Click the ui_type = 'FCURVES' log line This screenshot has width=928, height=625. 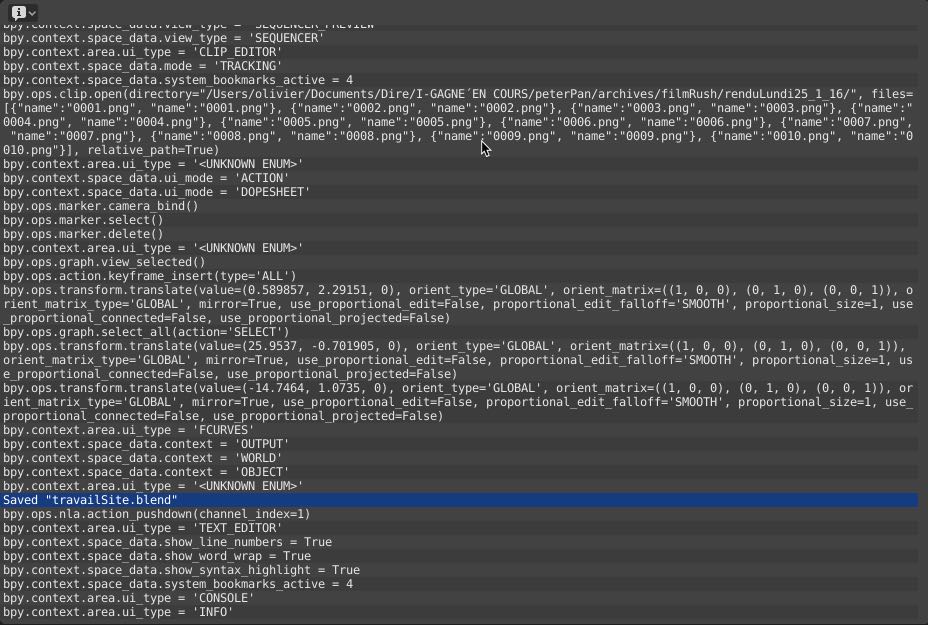[128, 430]
